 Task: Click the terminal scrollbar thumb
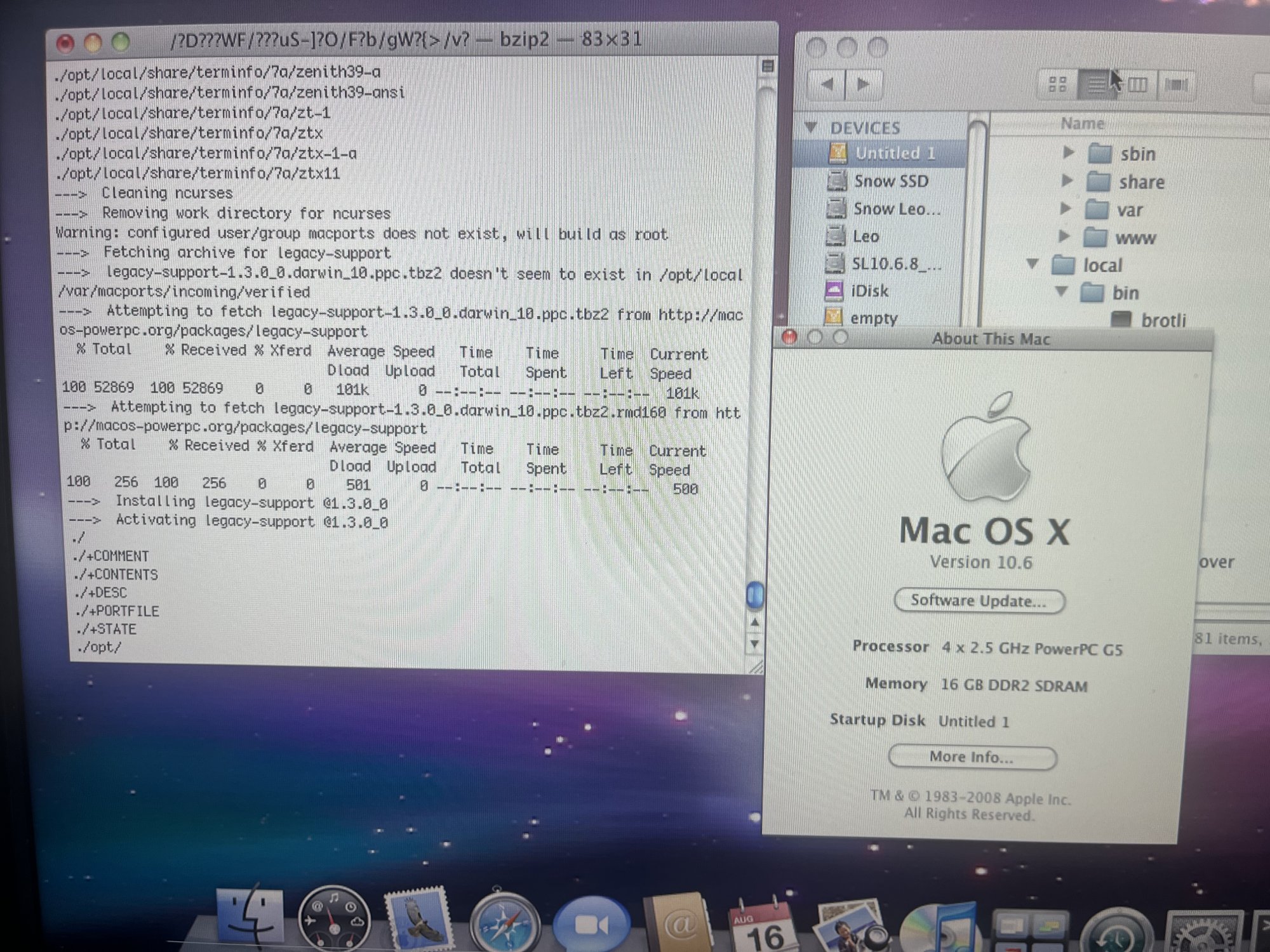755,595
